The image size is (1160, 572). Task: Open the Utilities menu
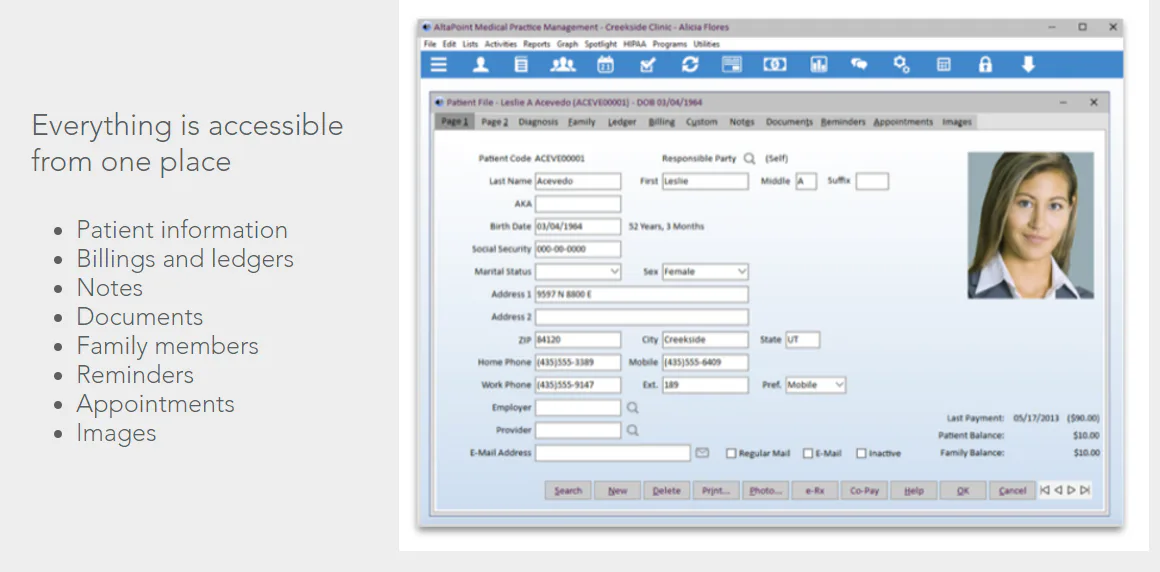[x=707, y=44]
